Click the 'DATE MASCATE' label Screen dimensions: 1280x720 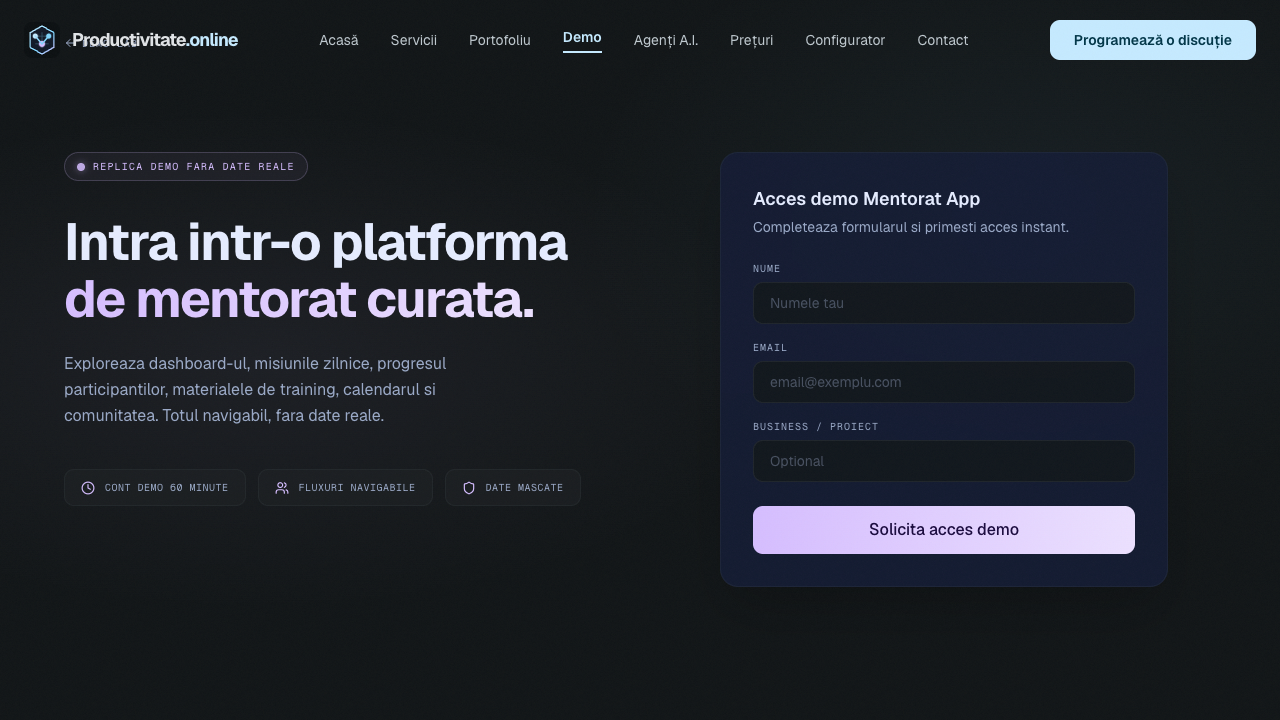click(524, 488)
